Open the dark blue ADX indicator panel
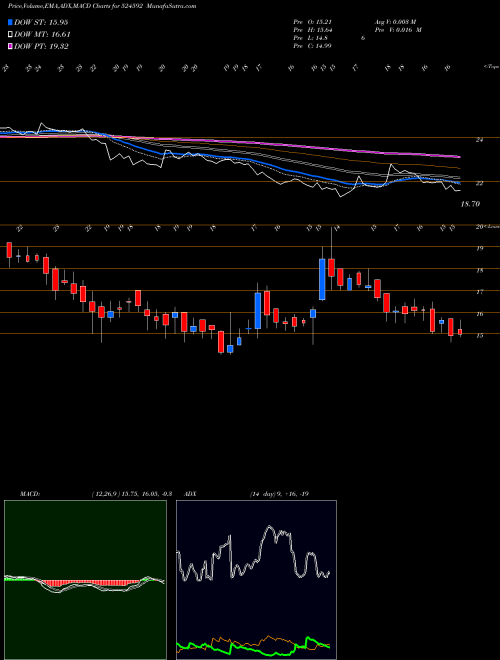The height and width of the screenshot is (660, 500). tap(256, 580)
